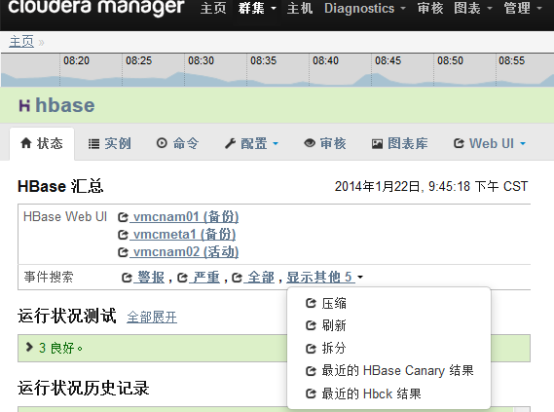
Task: Expand the Web UI tab dropdown arrow
Action: pos(523,143)
